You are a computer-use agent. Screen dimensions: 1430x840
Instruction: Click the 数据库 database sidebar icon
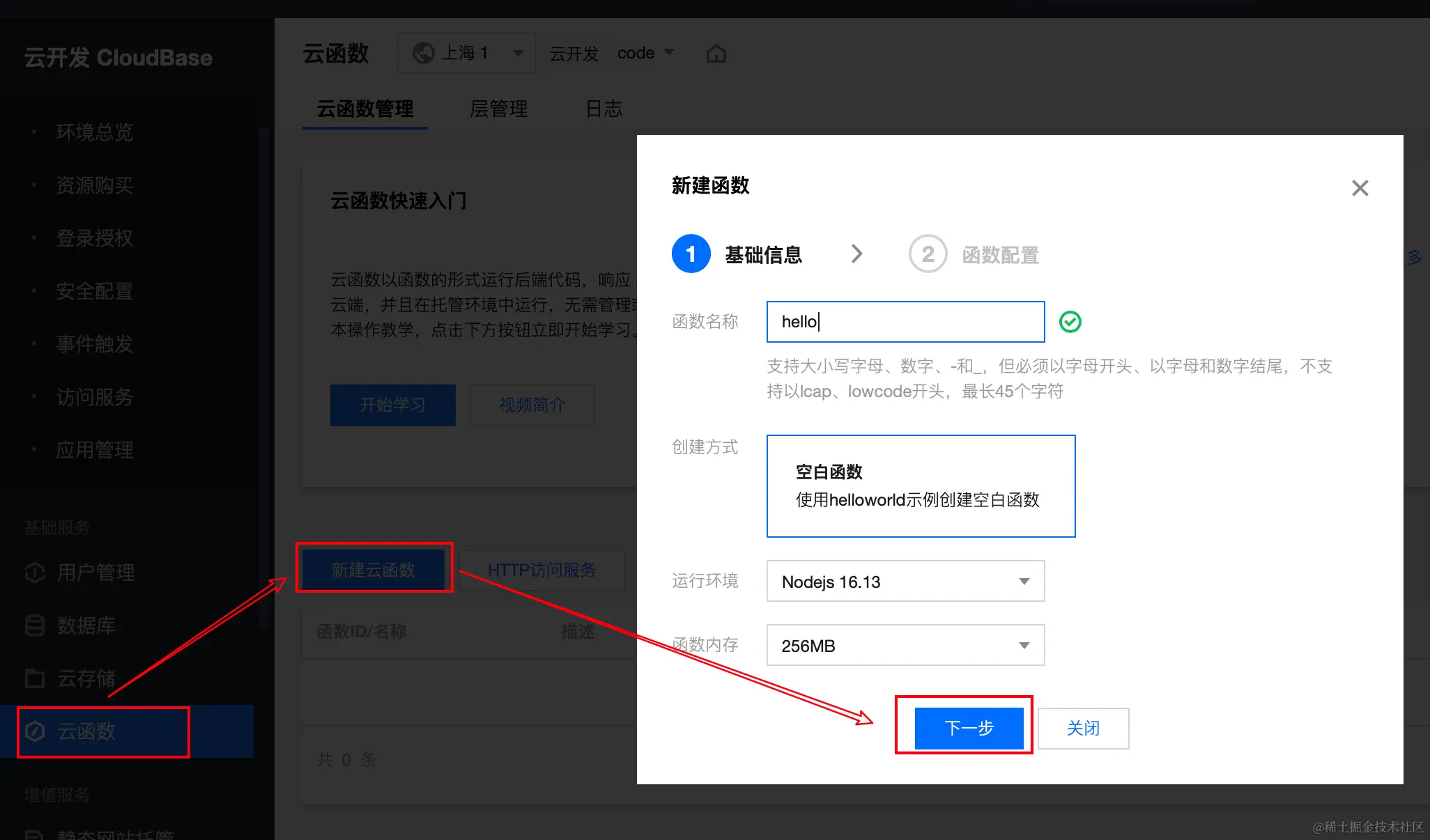click(x=35, y=625)
